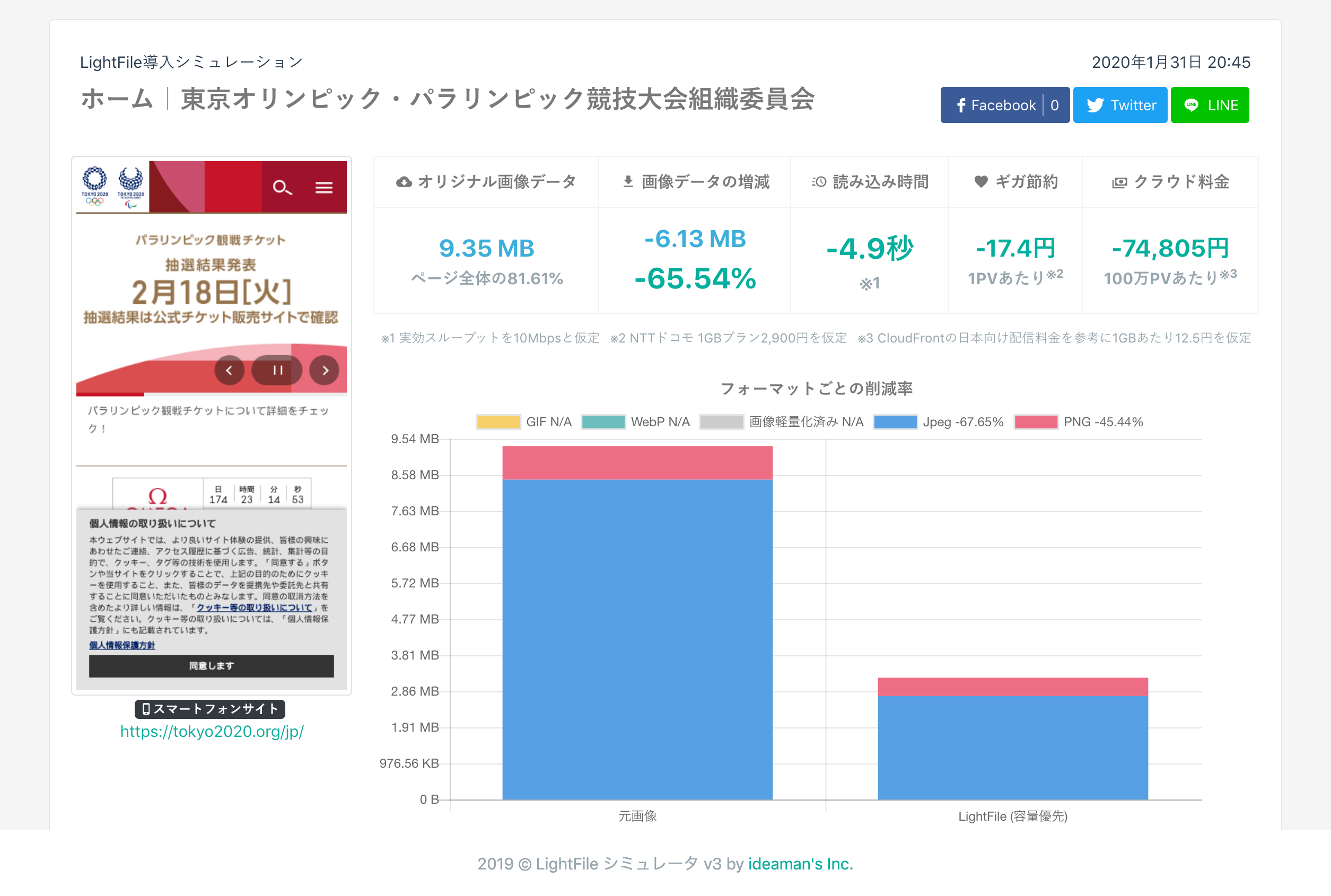Click the blue Jpeg segment of LightFile bar
The height and width of the screenshot is (896, 1331).
point(1013,748)
